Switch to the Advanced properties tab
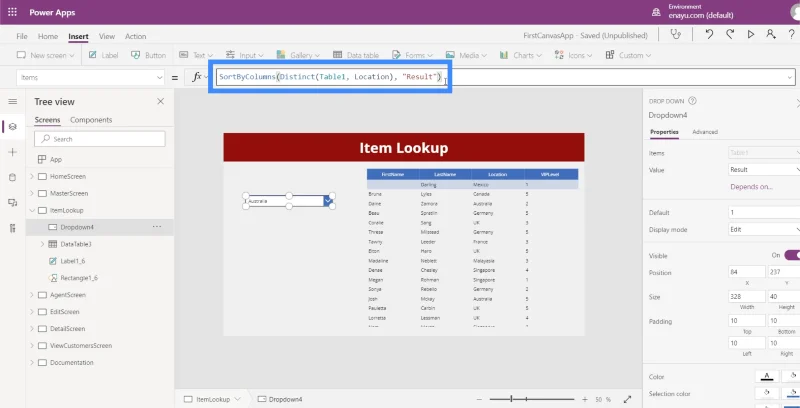Screen dimensions: 800x408 point(705,132)
